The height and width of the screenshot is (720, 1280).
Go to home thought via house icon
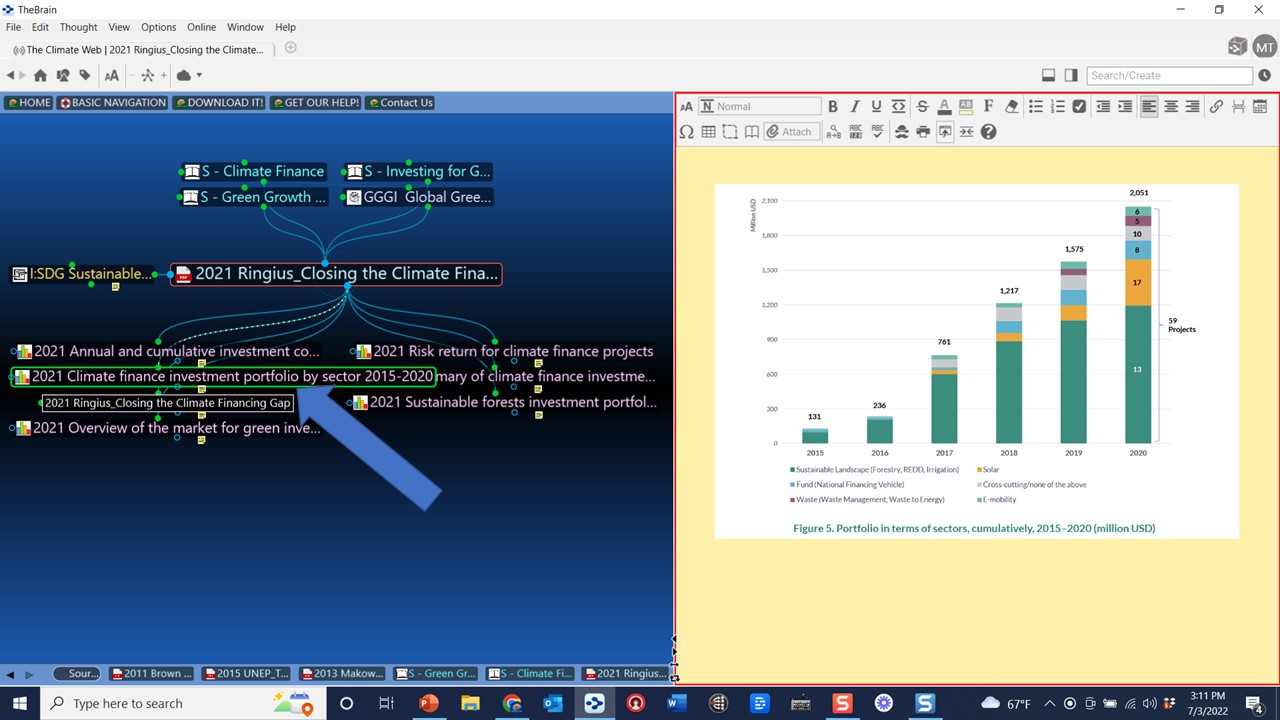[40, 75]
